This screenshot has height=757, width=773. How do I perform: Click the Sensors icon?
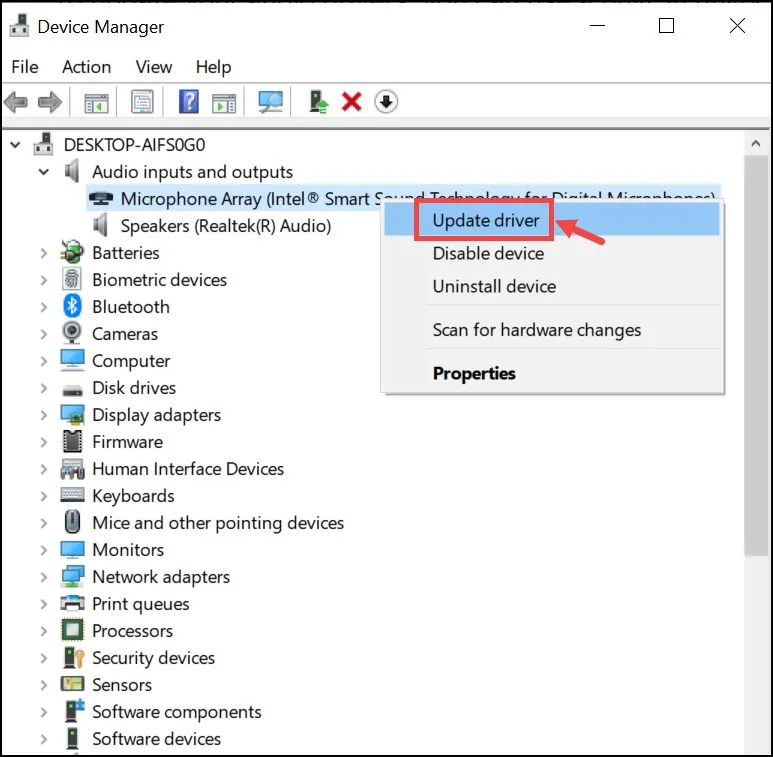click(72, 684)
